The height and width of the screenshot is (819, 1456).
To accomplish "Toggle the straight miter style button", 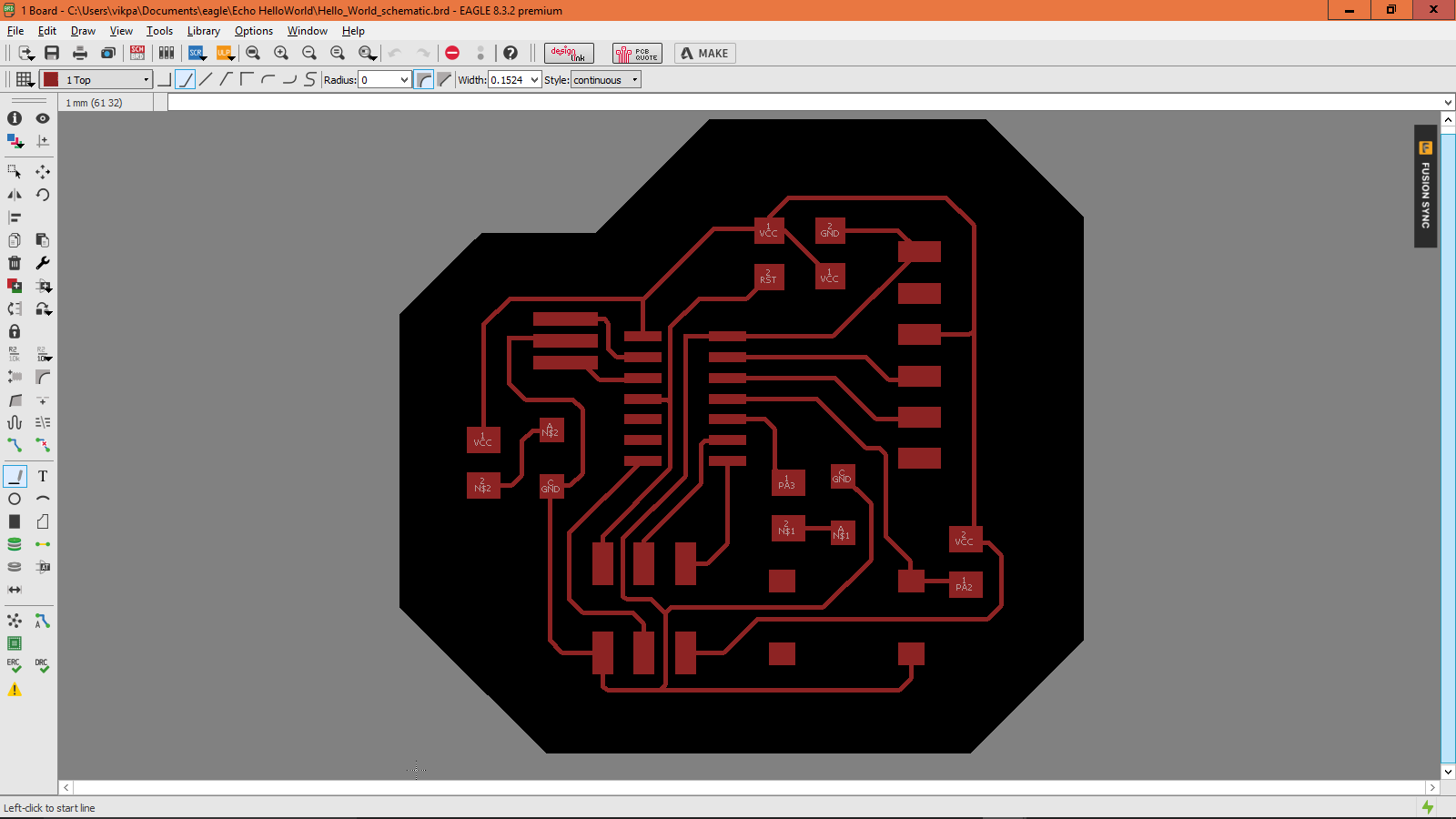I will pyautogui.click(x=445, y=80).
